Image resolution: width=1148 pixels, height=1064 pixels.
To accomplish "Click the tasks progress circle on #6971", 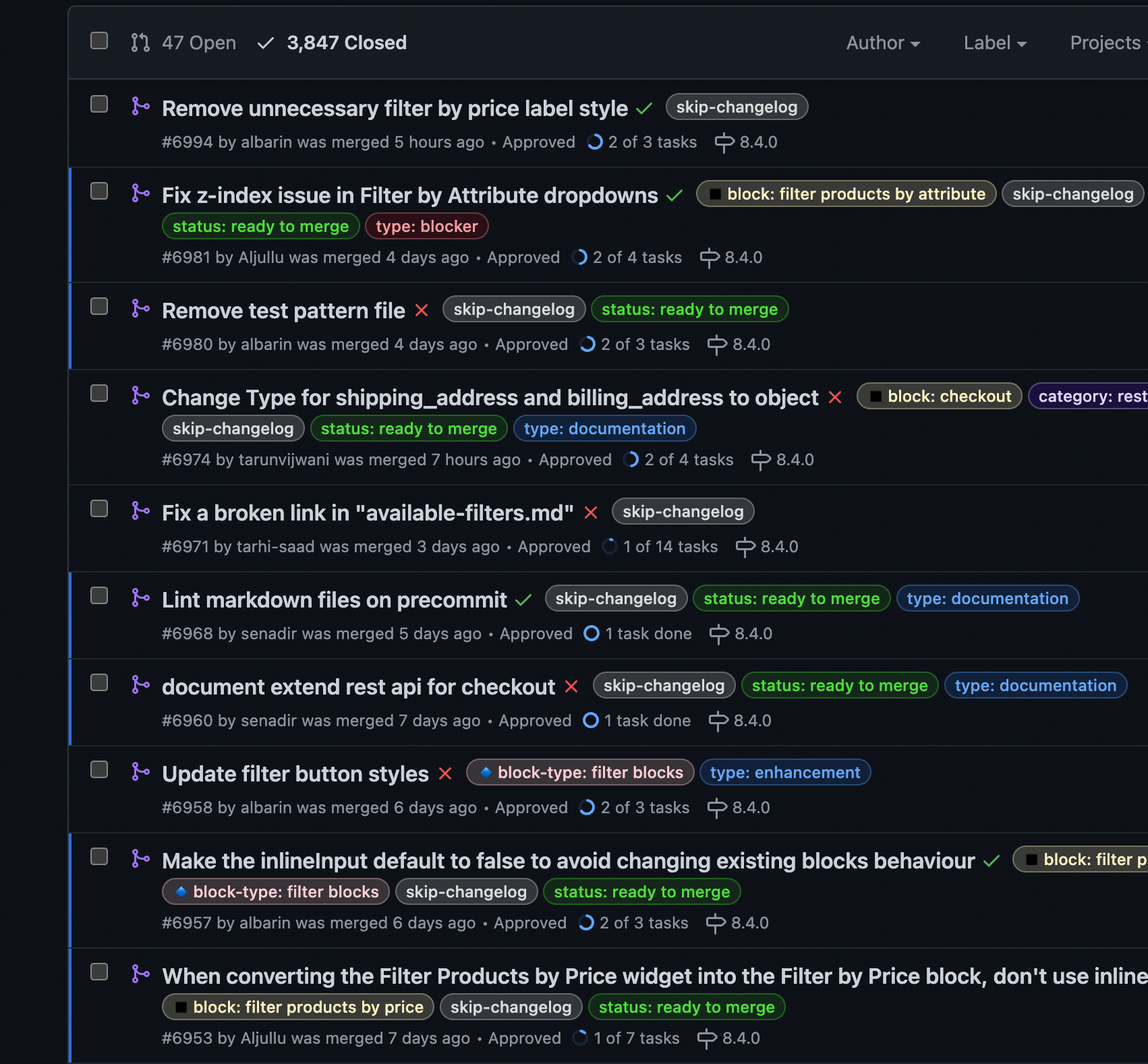I will pyautogui.click(x=608, y=547).
